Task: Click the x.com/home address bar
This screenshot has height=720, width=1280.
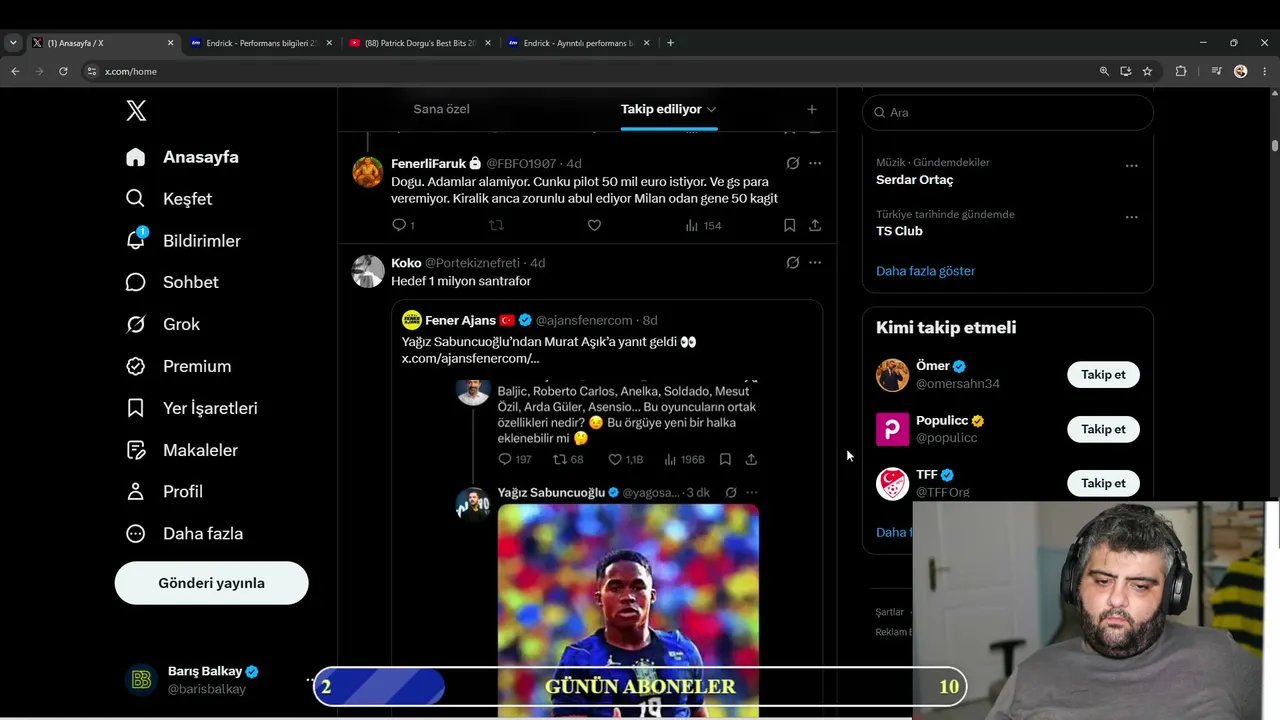Action: 590,71
